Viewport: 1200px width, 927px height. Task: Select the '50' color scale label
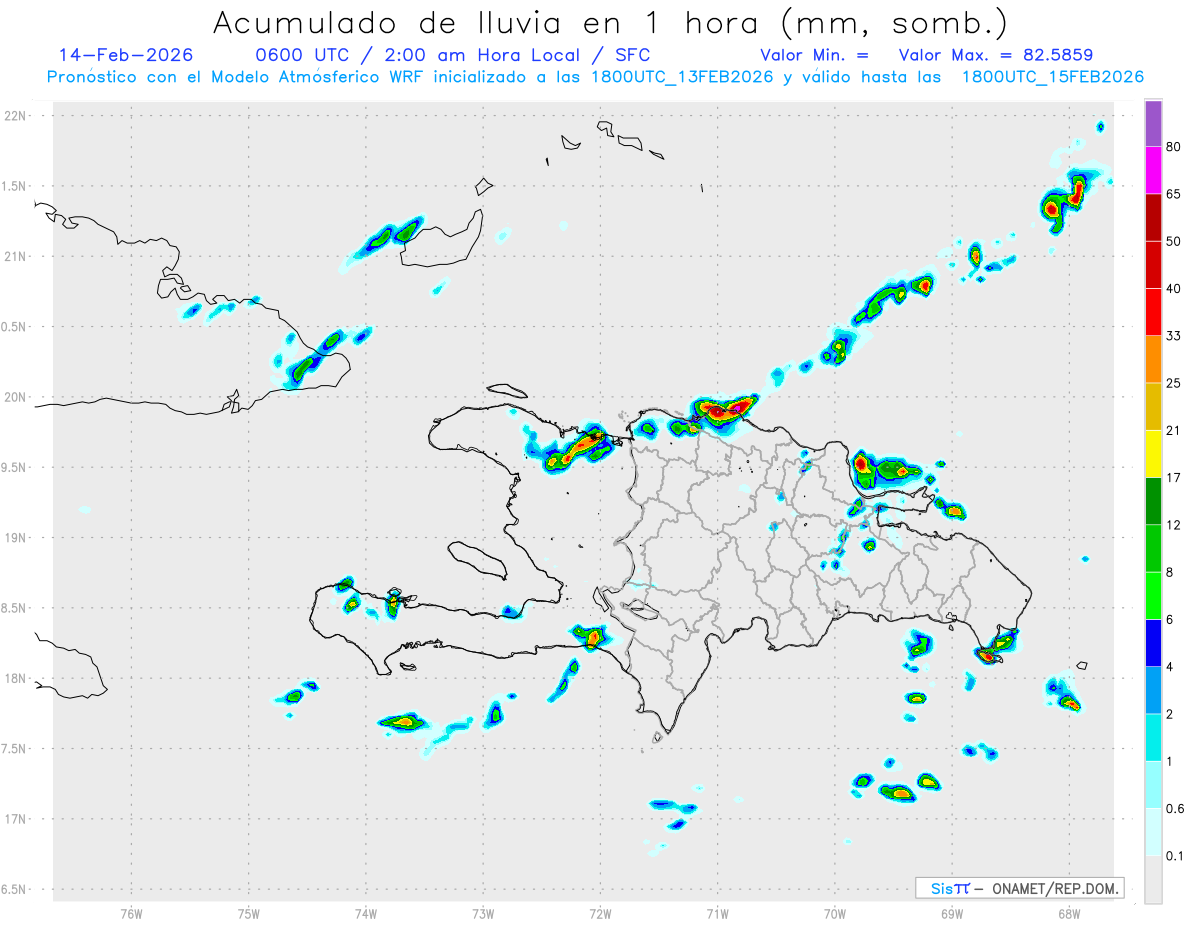pyautogui.click(x=1174, y=241)
